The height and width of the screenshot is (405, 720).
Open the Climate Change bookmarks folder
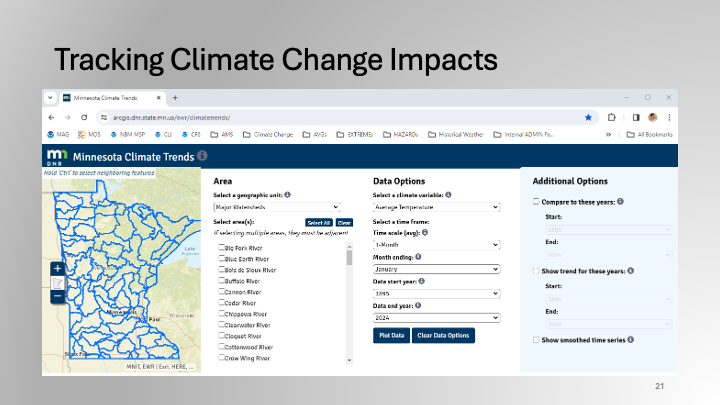[268, 135]
